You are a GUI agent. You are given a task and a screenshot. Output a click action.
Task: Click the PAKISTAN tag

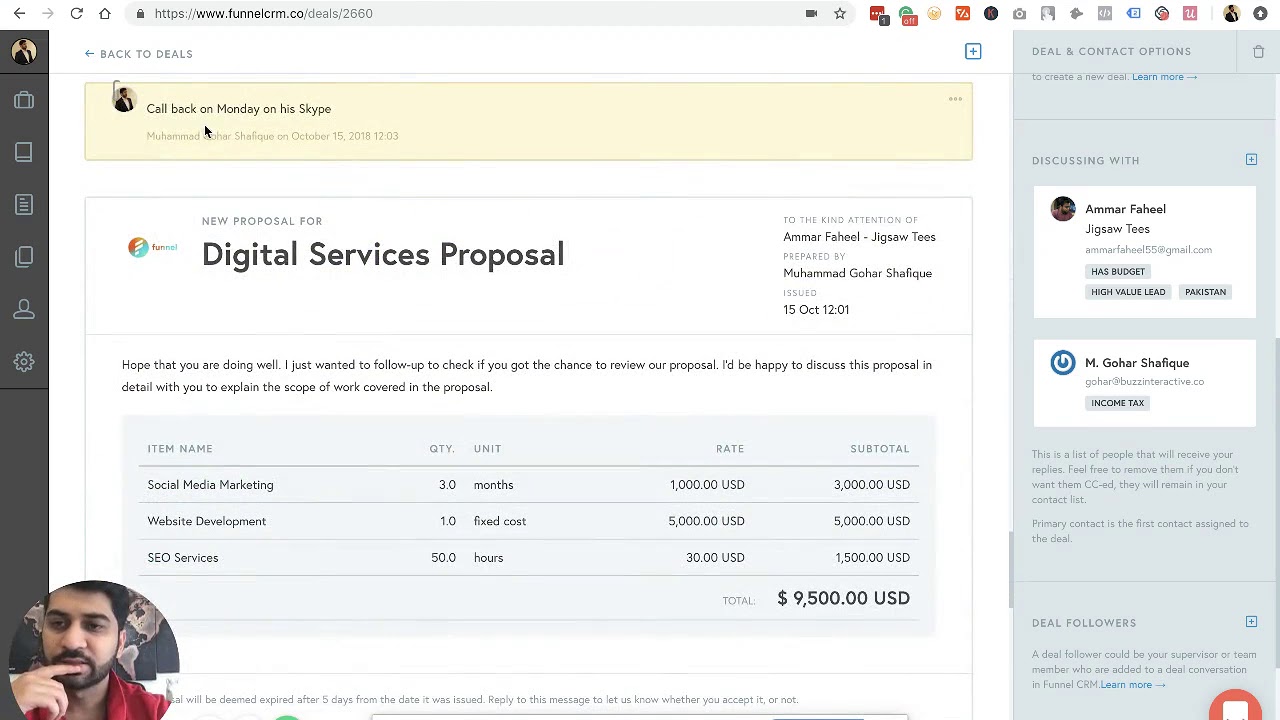[1205, 292]
